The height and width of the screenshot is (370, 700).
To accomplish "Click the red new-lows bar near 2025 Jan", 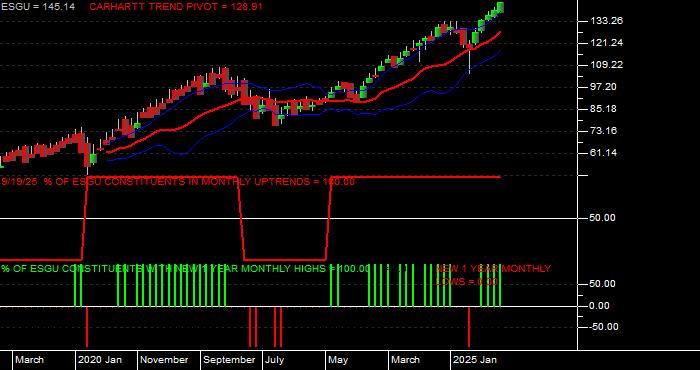I will [x=469, y=327].
